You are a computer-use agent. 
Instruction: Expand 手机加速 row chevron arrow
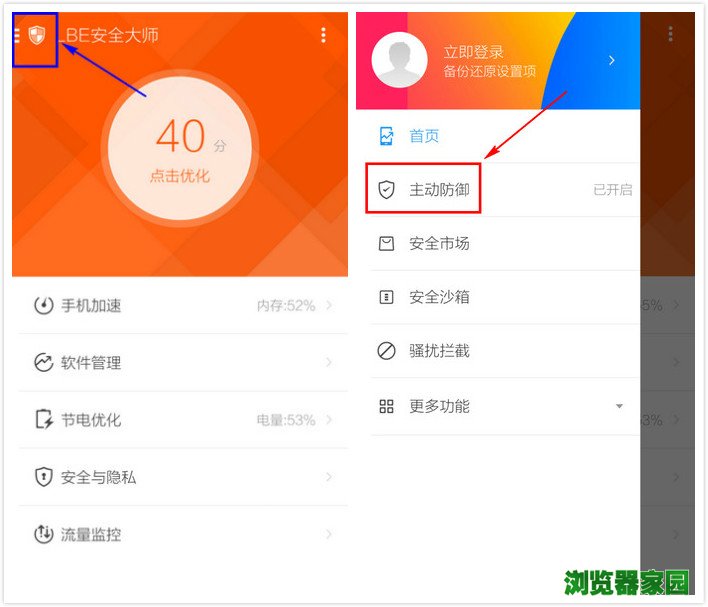(x=329, y=306)
